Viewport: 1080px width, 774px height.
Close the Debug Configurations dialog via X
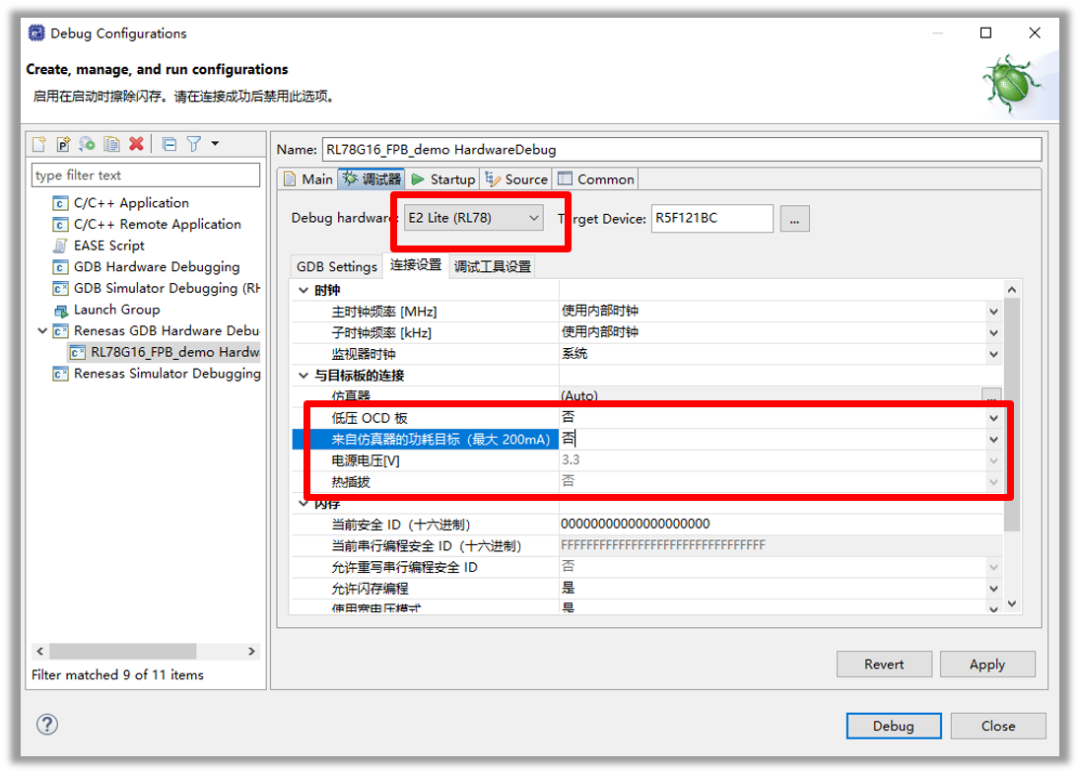pos(1035,33)
